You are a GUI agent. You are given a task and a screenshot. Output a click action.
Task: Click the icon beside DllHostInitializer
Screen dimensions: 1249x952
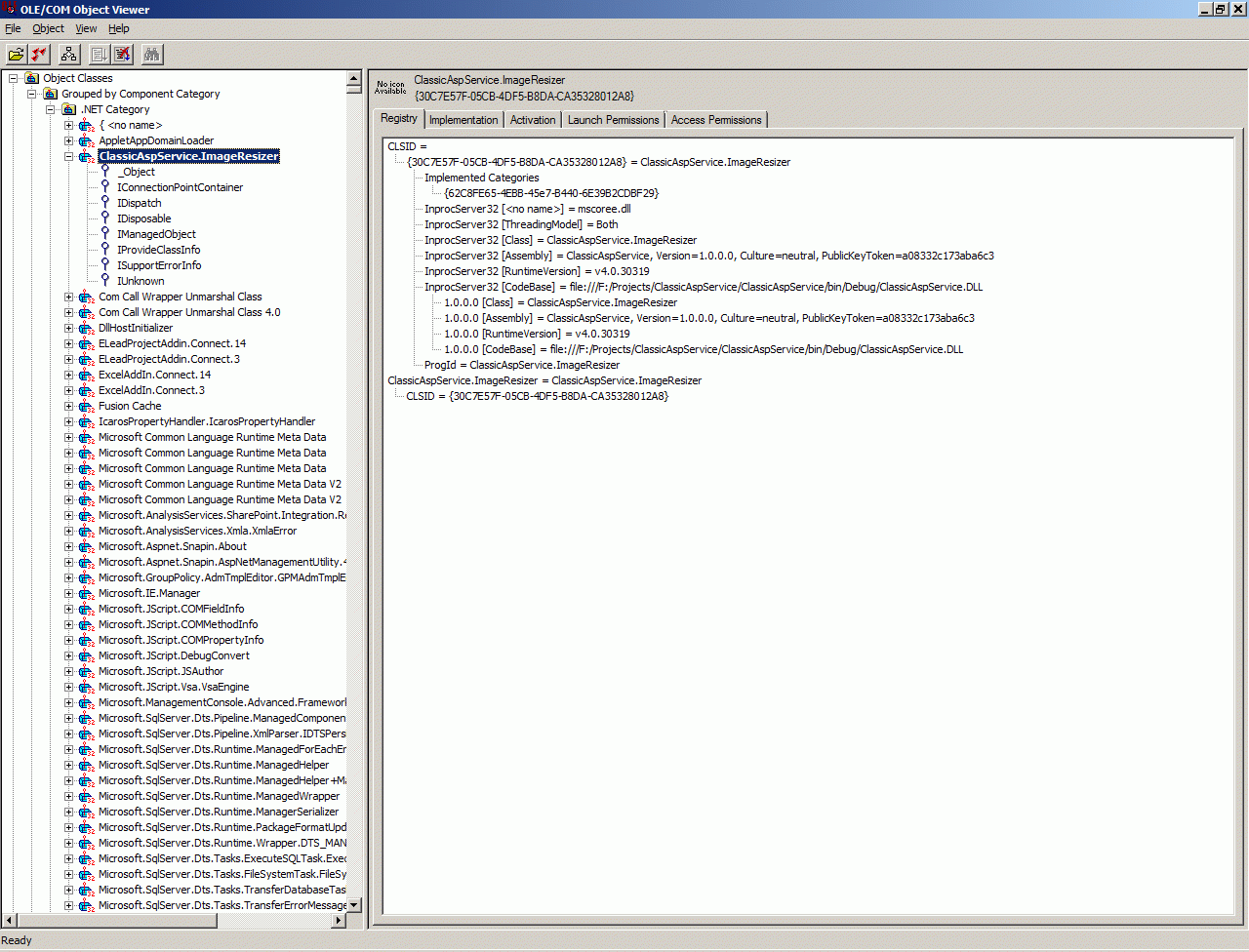(87, 328)
